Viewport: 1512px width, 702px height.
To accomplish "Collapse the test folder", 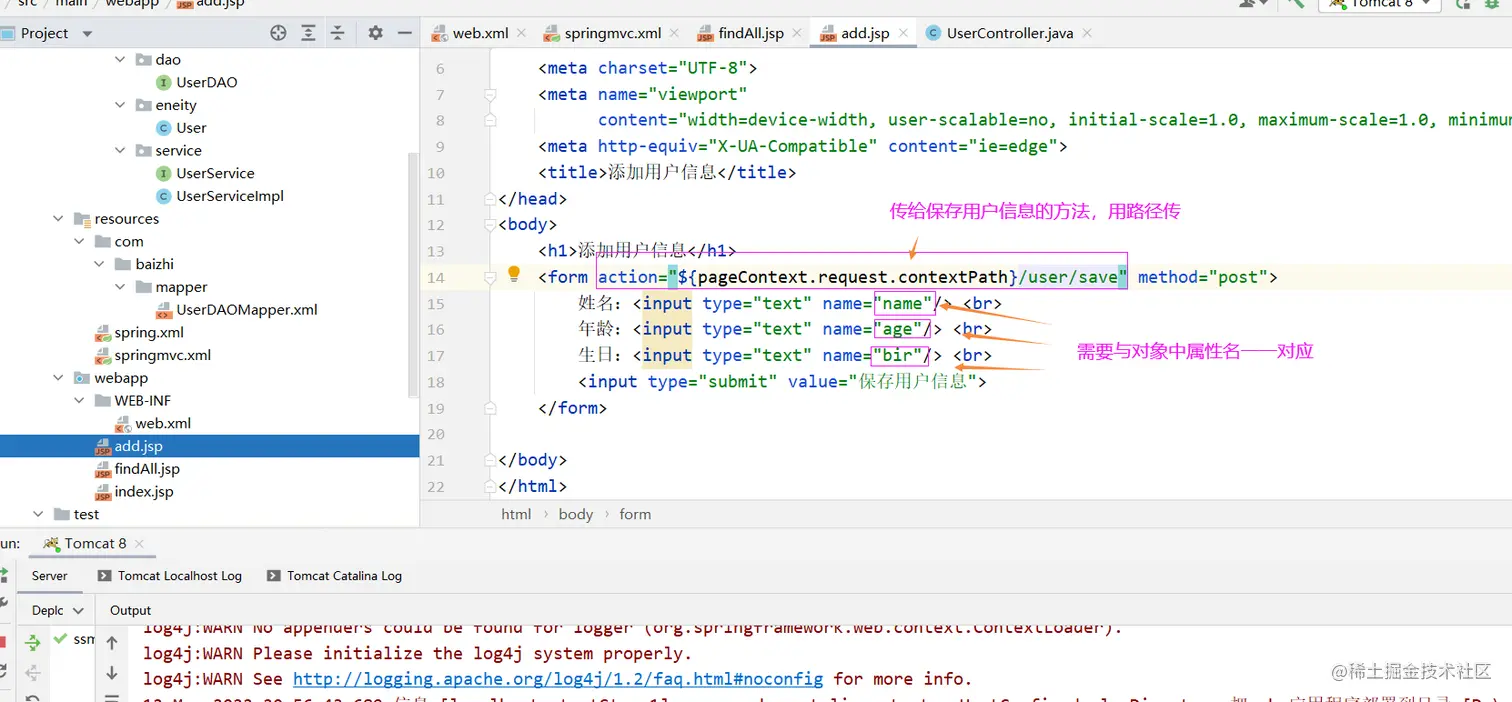I will pos(38,515).
